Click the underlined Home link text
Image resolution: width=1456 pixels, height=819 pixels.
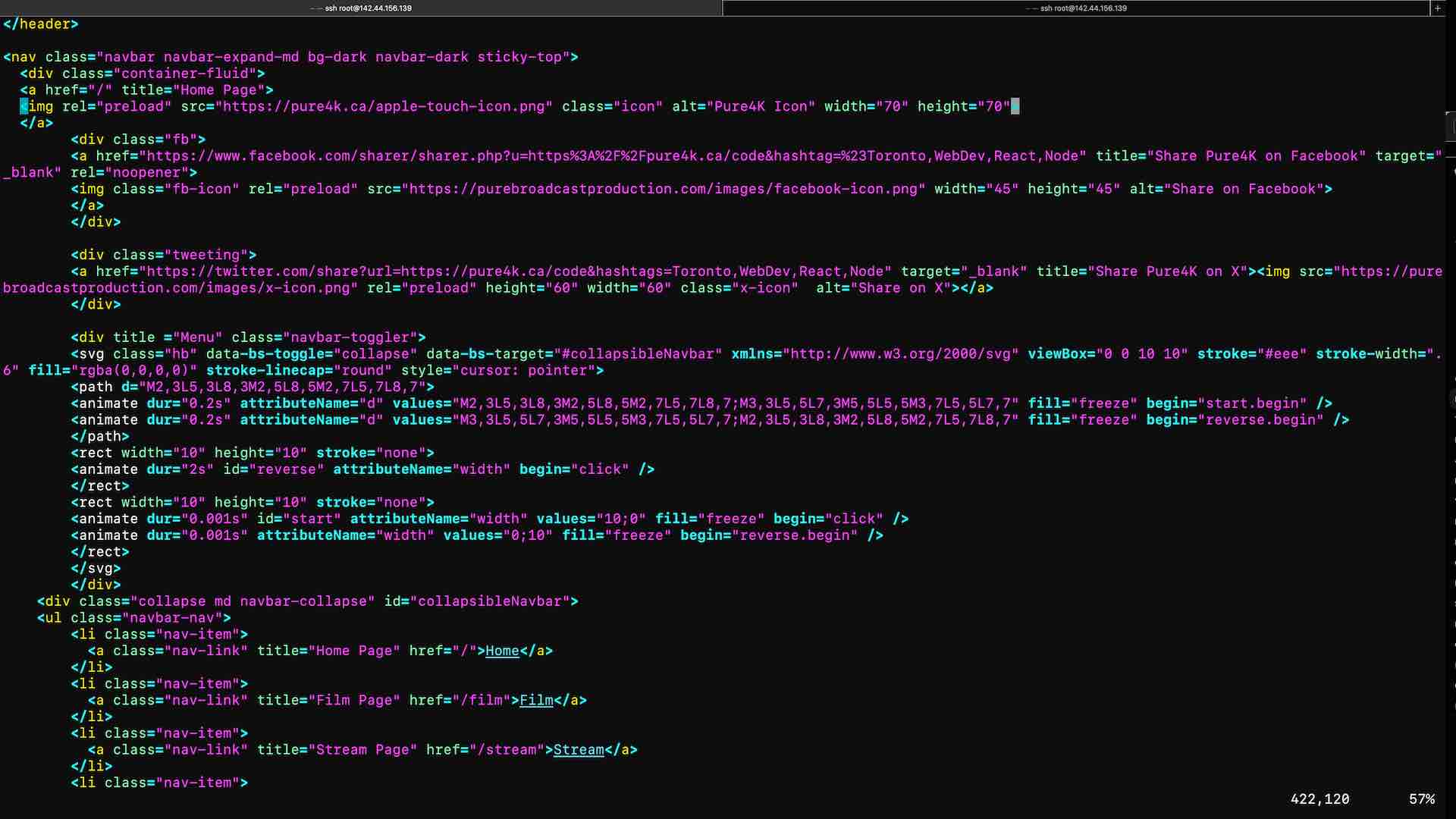pos(502,651)
